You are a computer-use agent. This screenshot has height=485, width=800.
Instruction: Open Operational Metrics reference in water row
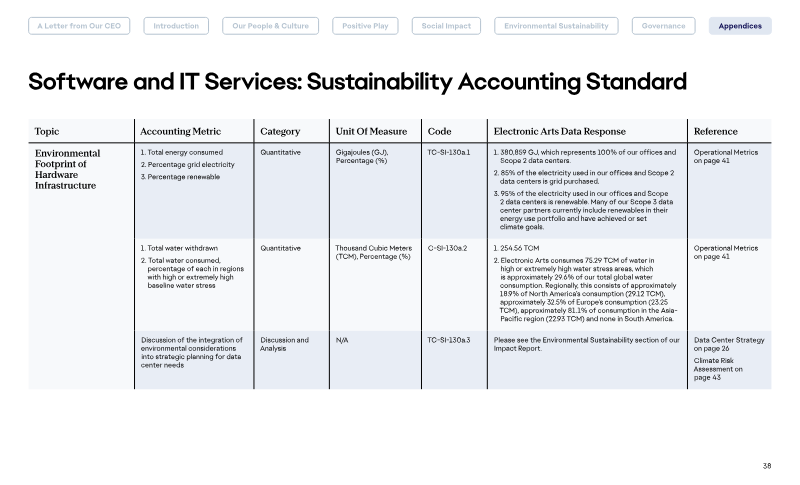tap(726, 252)
